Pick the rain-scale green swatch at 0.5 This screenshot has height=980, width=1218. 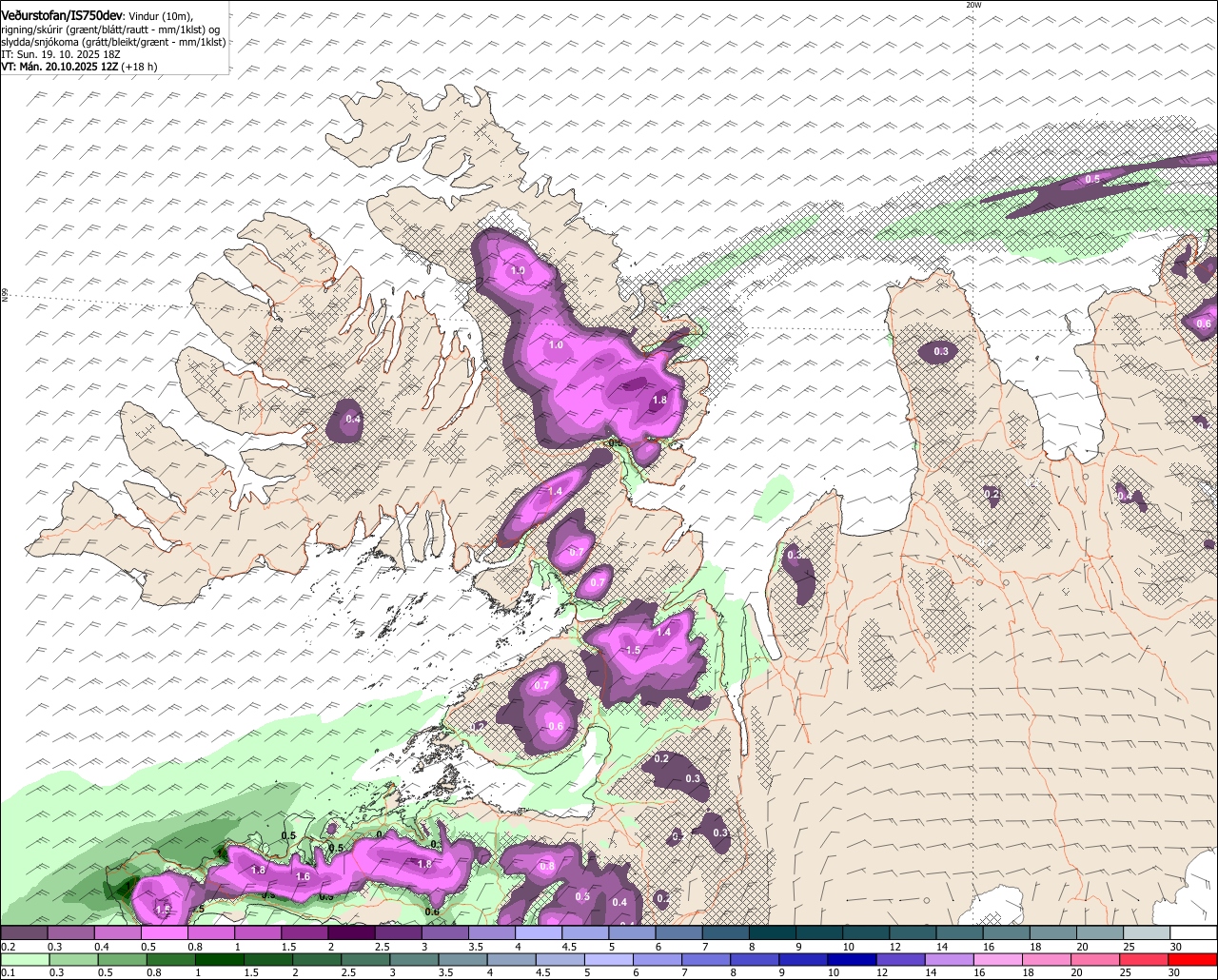tap(122, 960)
